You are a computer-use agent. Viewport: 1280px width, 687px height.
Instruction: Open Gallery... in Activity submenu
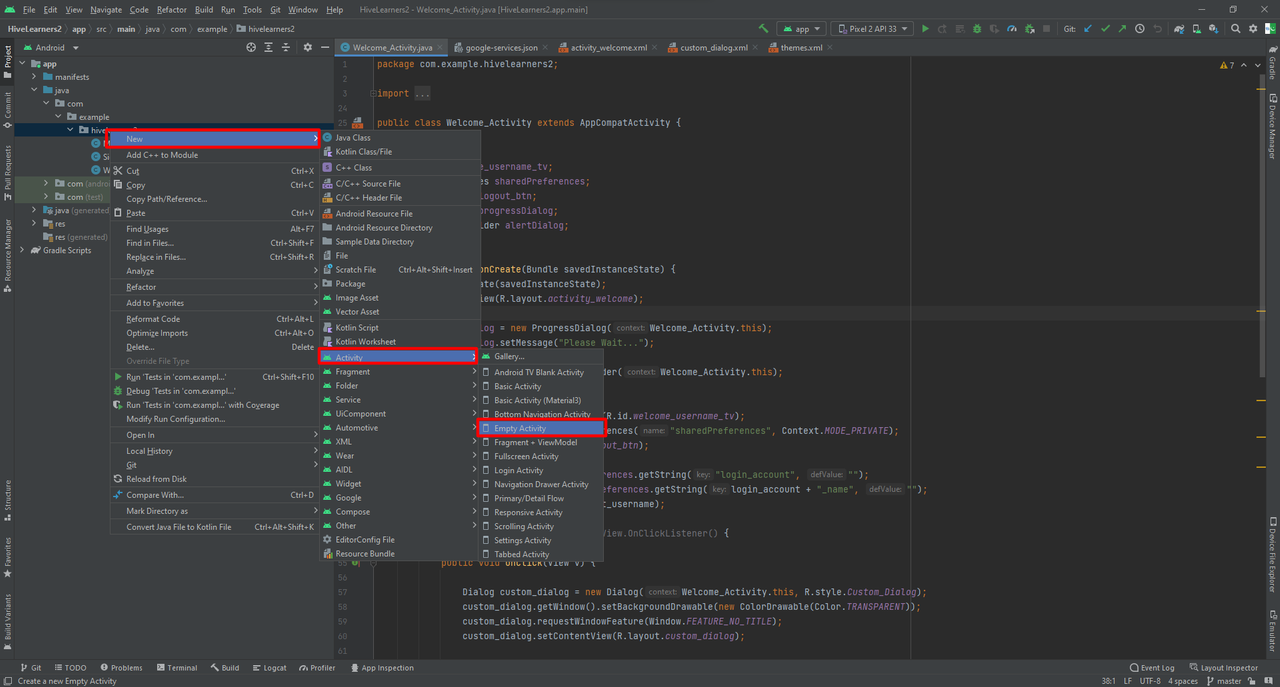click(x=541, y=356)
